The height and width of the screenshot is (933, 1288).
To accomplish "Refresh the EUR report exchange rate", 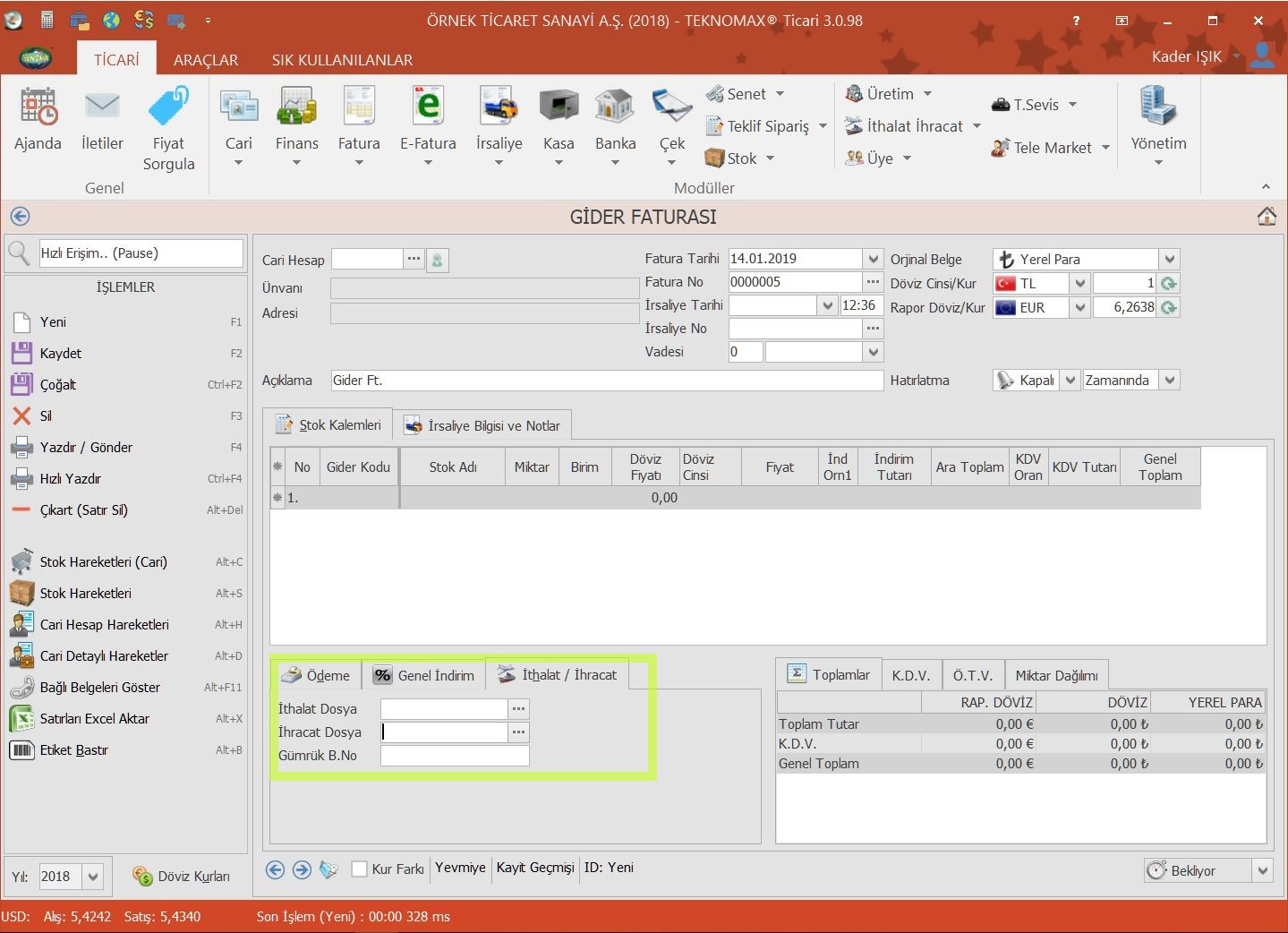I will click(x=1169, y=307).
